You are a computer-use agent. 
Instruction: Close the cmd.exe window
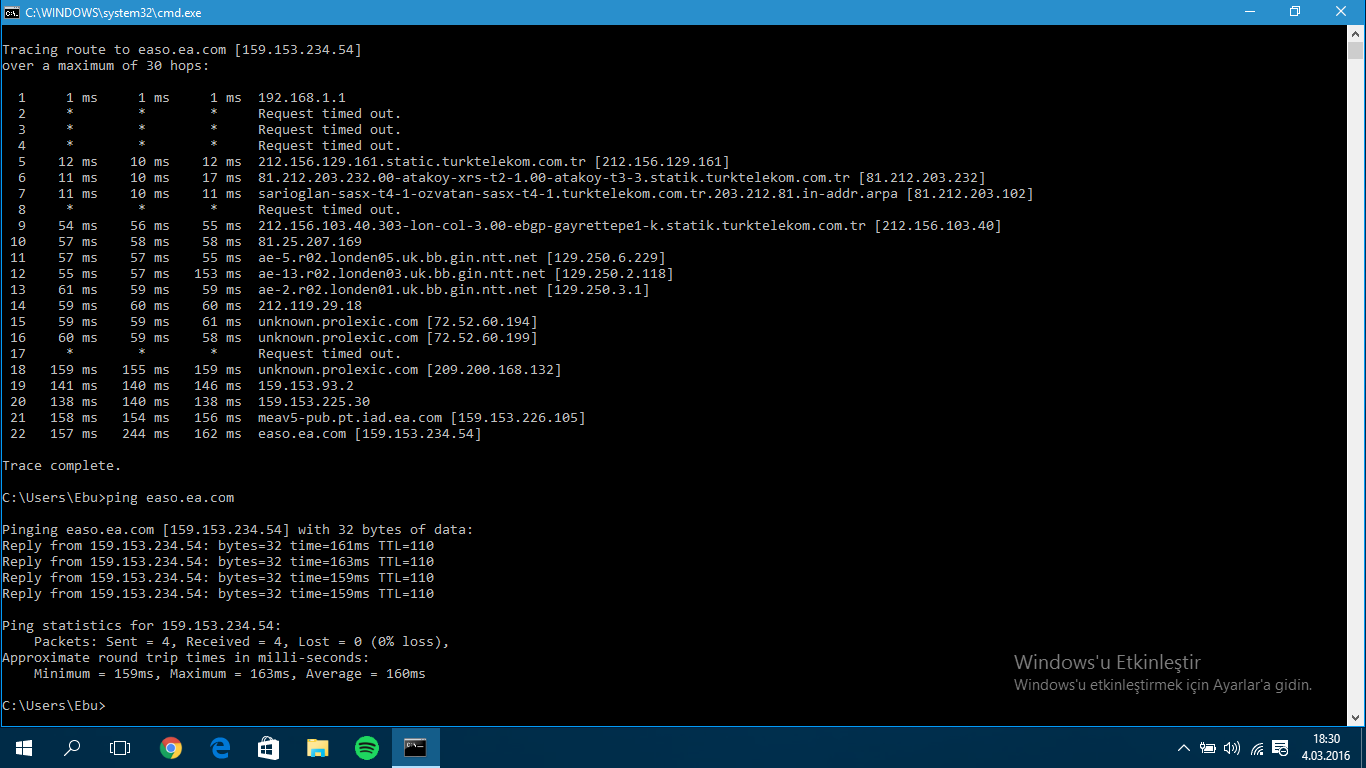(x=1342, y=12)
